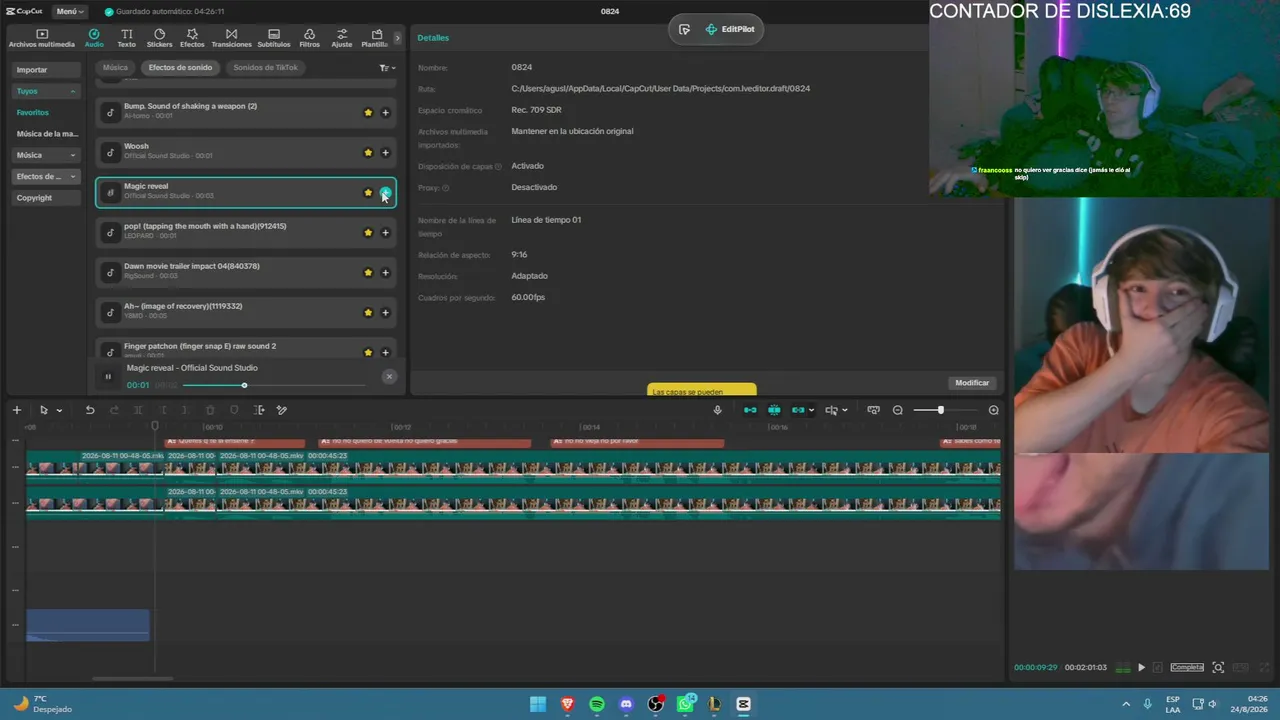Click the icon left of EditPilot
This screenshot has height=720, width=1280.
pos(684,29)
